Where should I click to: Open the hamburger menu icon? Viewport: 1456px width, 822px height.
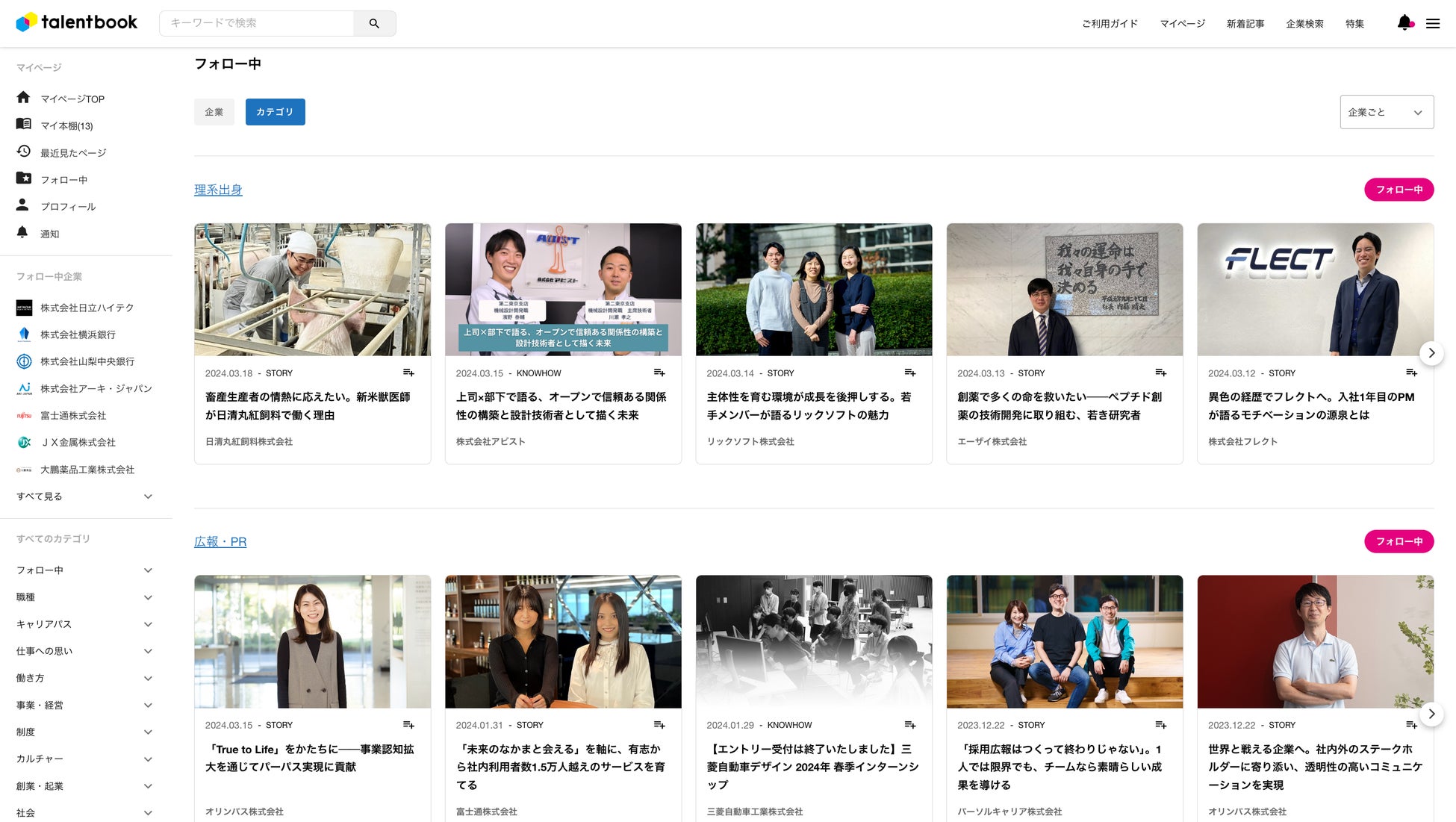(1433, 23)
